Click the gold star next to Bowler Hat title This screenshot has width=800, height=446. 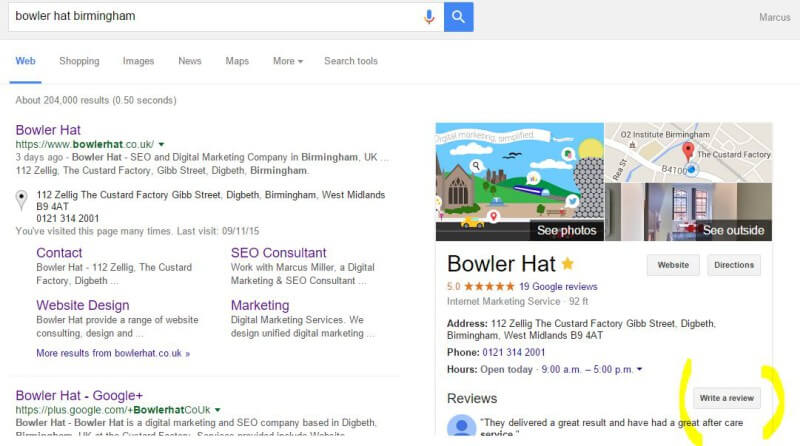tap(567, 264)
